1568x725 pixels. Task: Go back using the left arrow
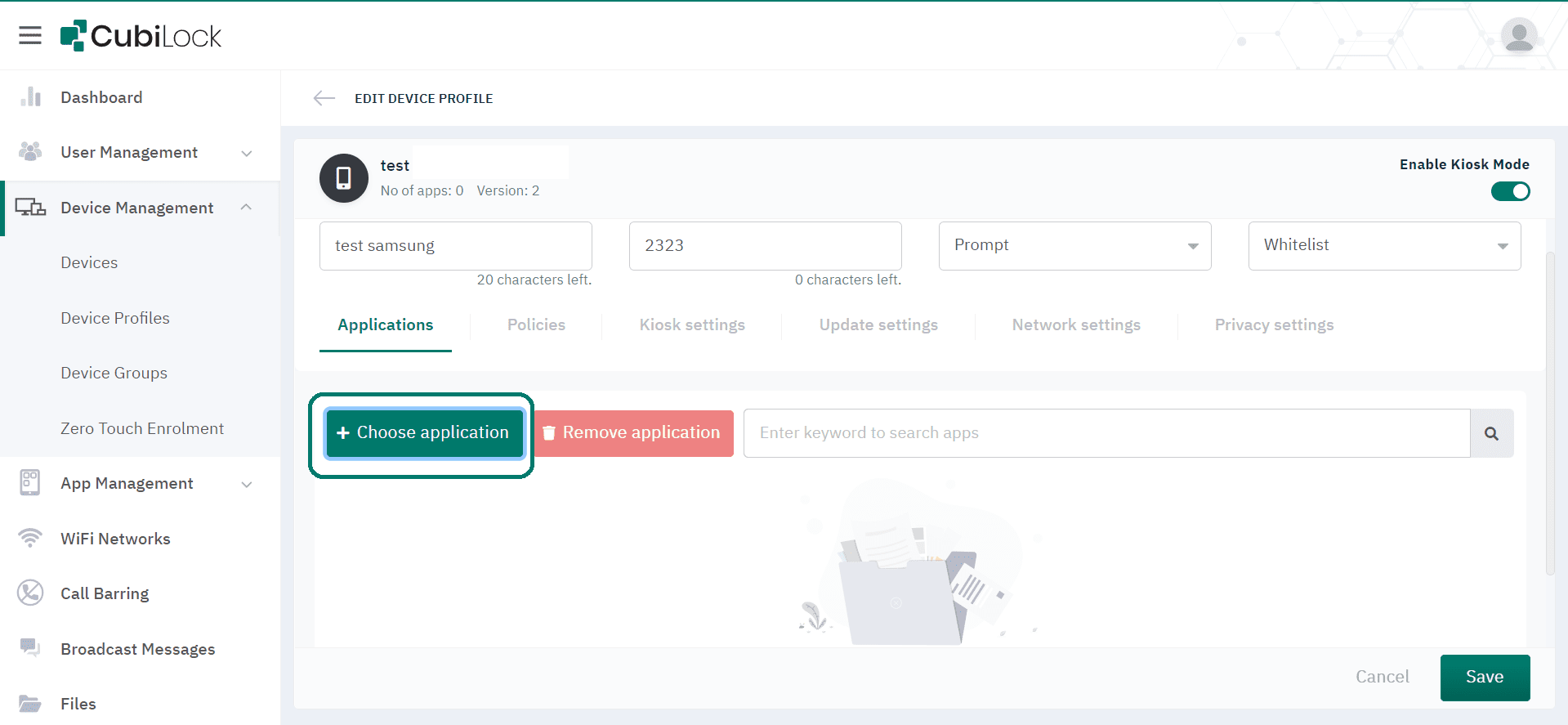tap(324, 98)
